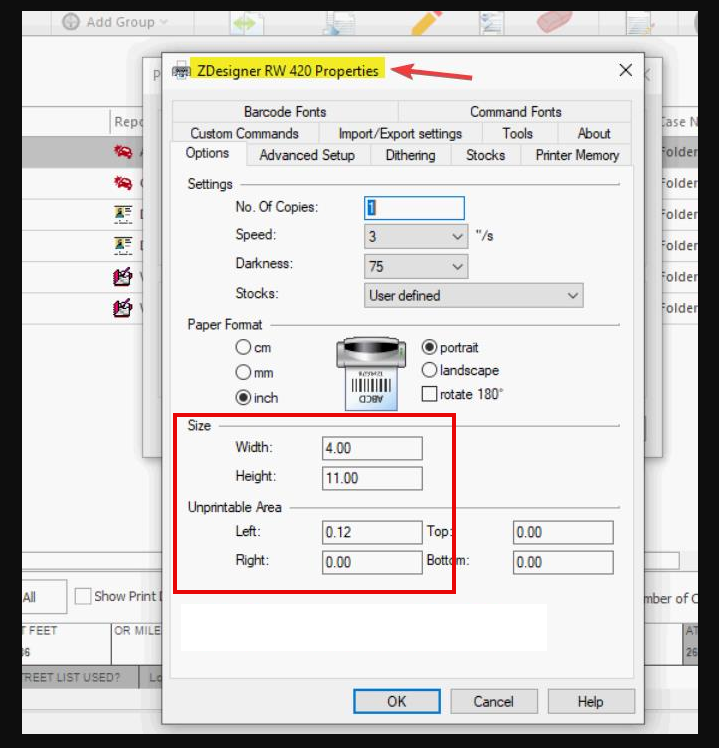
Task: Click the Add Group plus icon
Action: click(71, 22)
